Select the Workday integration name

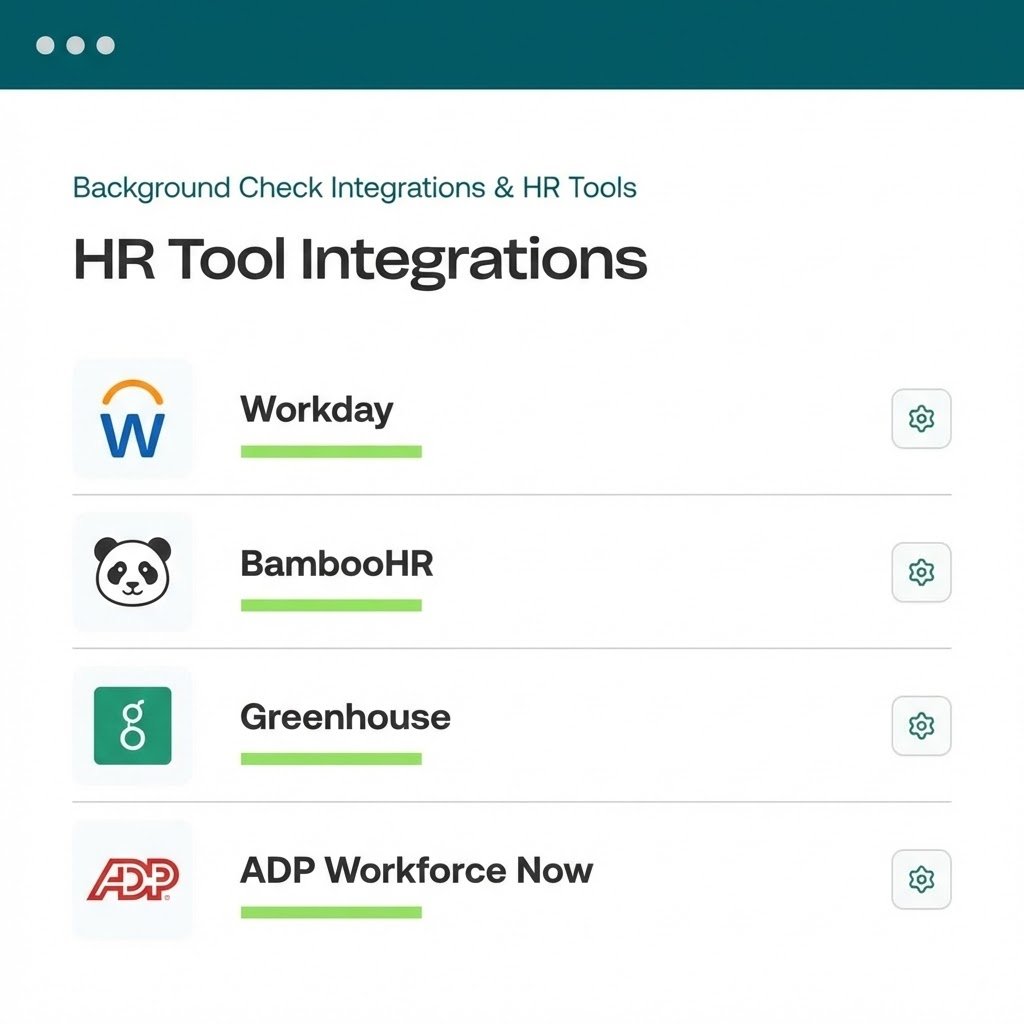[x=317, y=409]
